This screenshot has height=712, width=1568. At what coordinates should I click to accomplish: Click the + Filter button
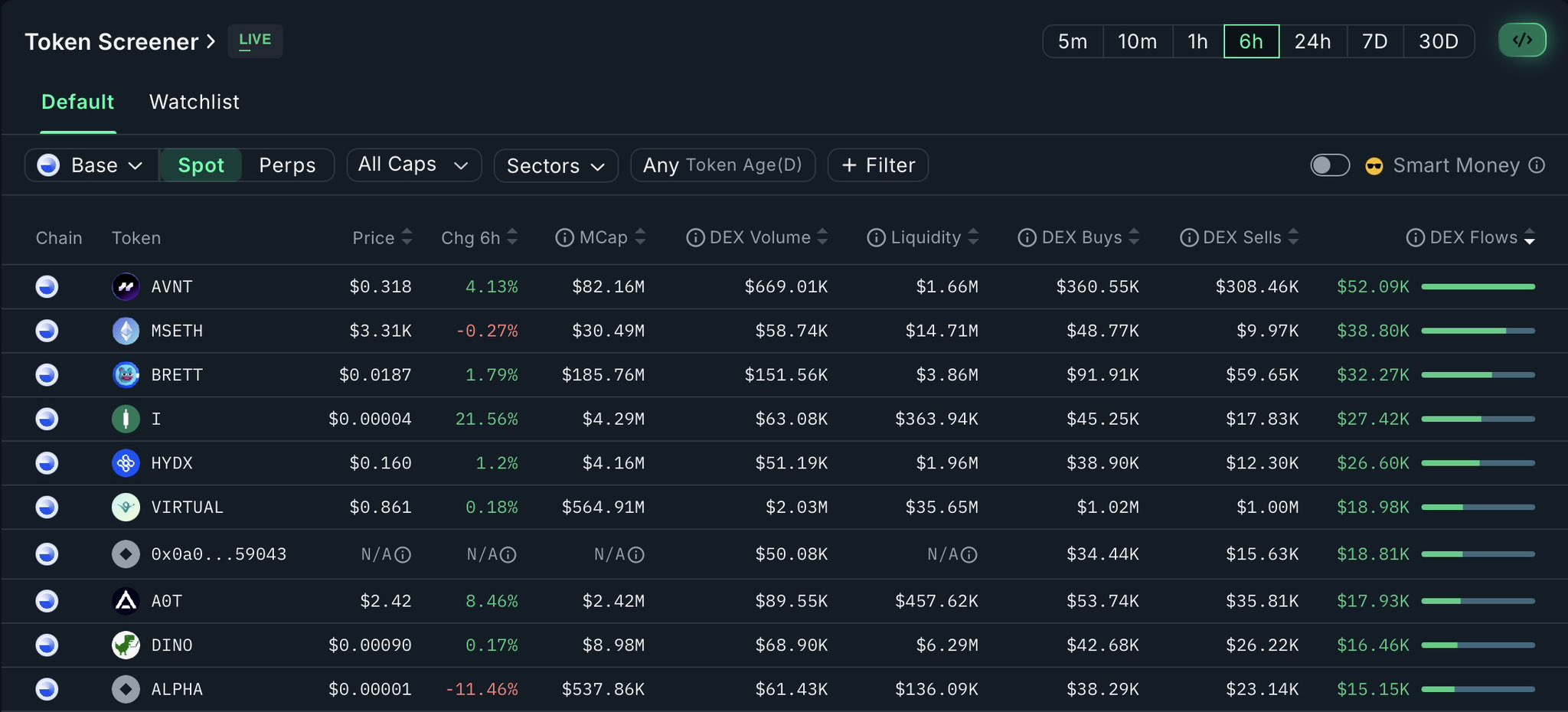pos(878,165)
